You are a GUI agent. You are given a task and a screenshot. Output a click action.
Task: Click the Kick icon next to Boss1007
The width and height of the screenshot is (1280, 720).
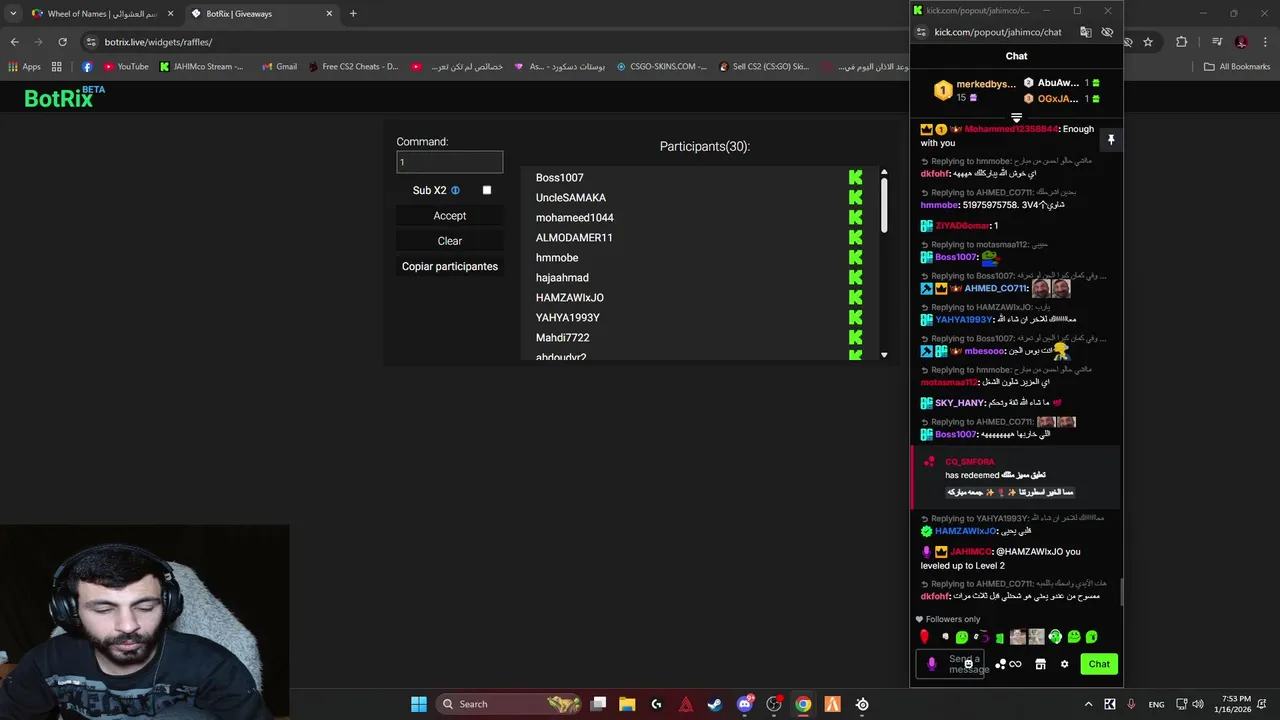(x=855, y=177)
